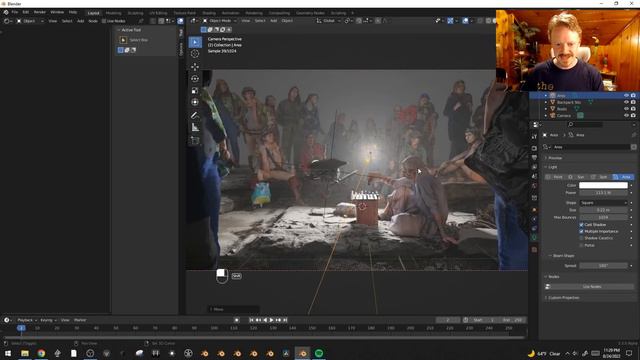Image resolution: width=640 pixels, height=360 pixels.
Task: Switch to the Geometry Nodes workspace tab
Action: tap(310, 13)
